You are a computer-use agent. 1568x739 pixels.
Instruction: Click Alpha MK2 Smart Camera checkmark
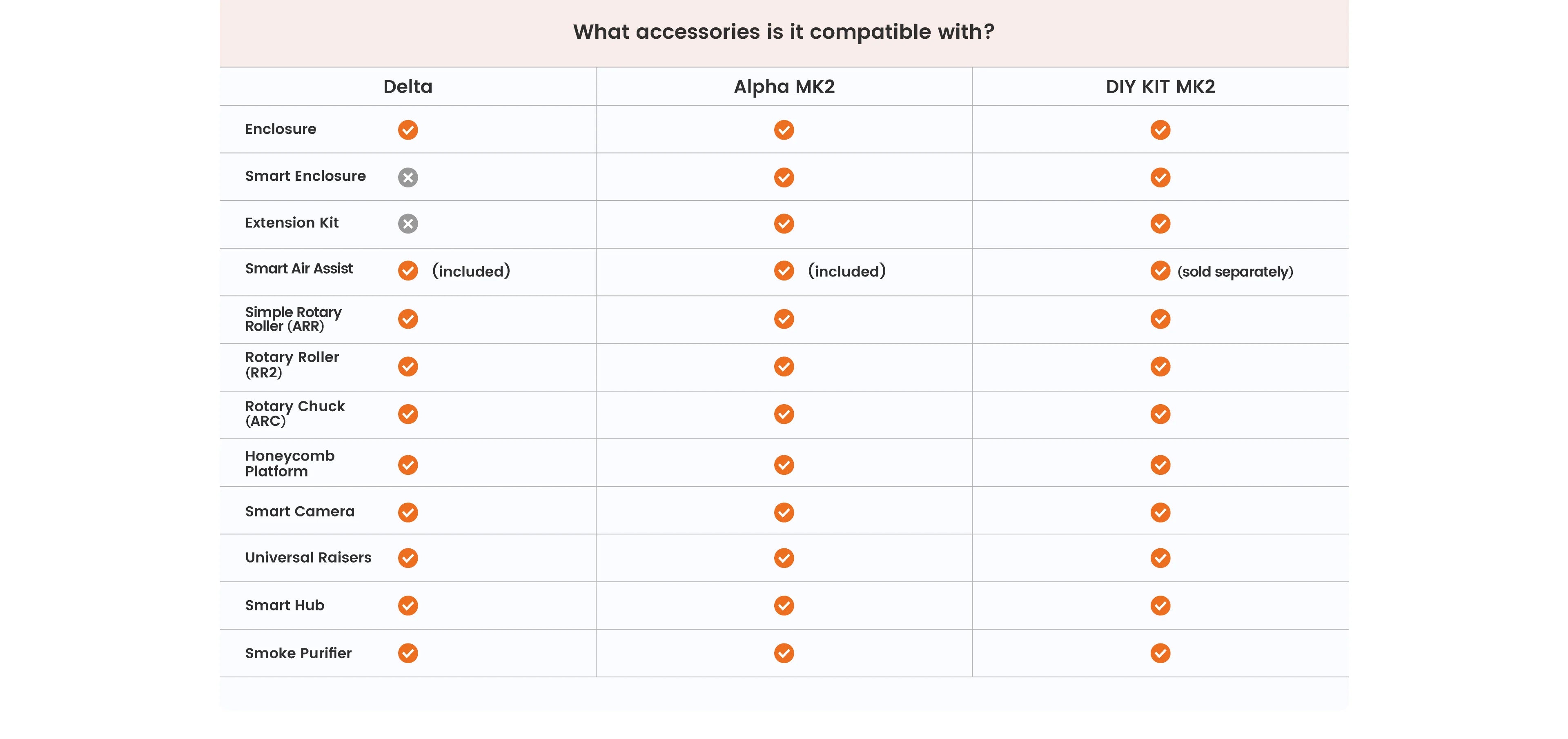[x=784, y=512]
